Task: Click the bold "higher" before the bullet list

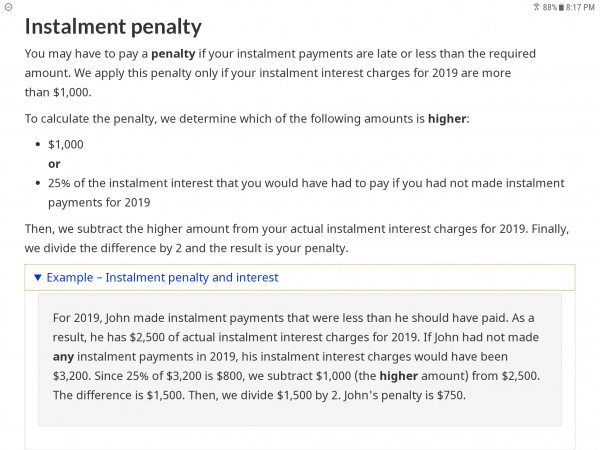Action: 447,118
